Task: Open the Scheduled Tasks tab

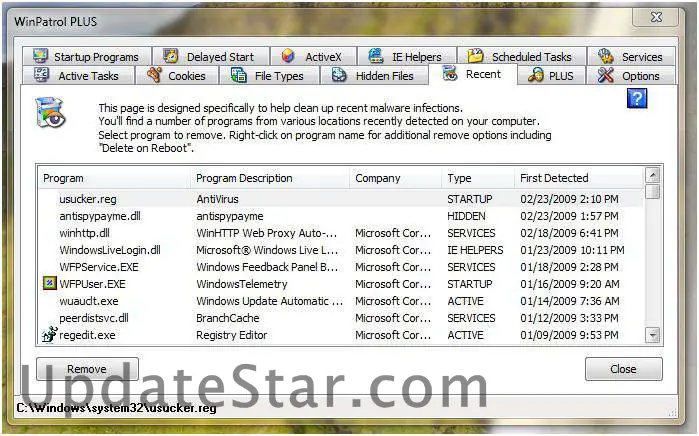Action: pyautogui.click(x=522, y=57)
